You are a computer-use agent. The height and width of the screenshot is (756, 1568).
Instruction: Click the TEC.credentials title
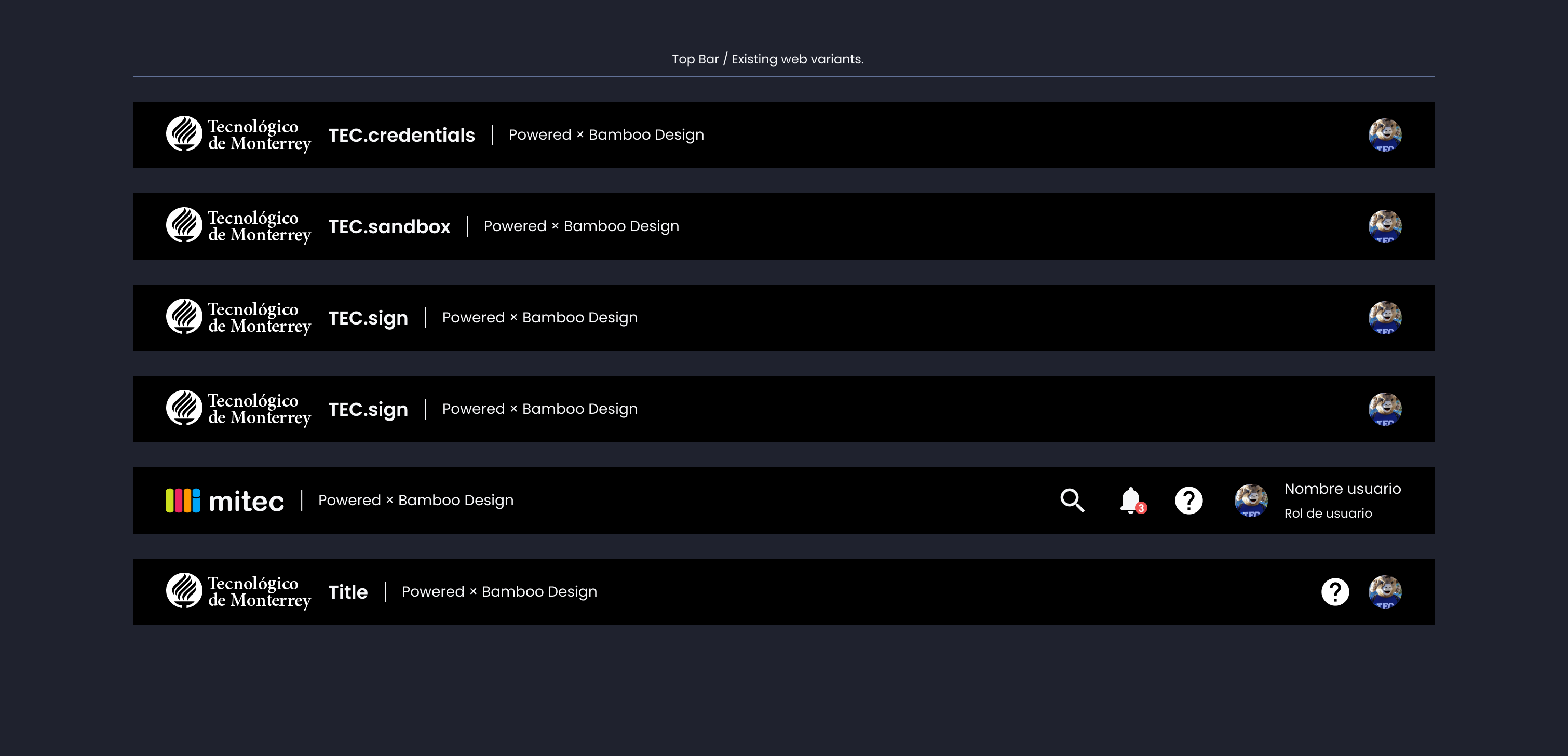click(402, 135)
